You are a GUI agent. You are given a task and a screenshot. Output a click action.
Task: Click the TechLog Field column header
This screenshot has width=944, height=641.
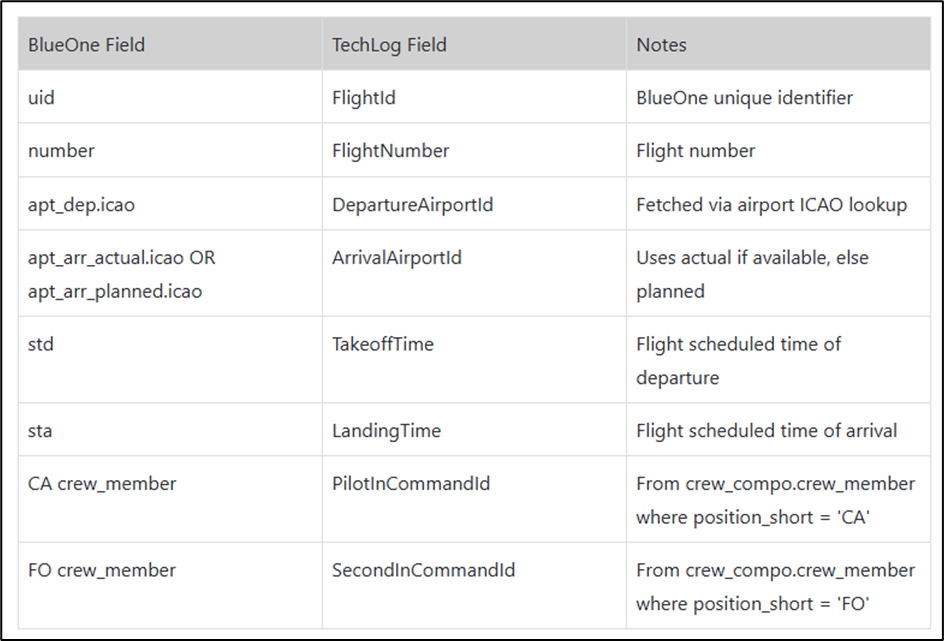474,44
